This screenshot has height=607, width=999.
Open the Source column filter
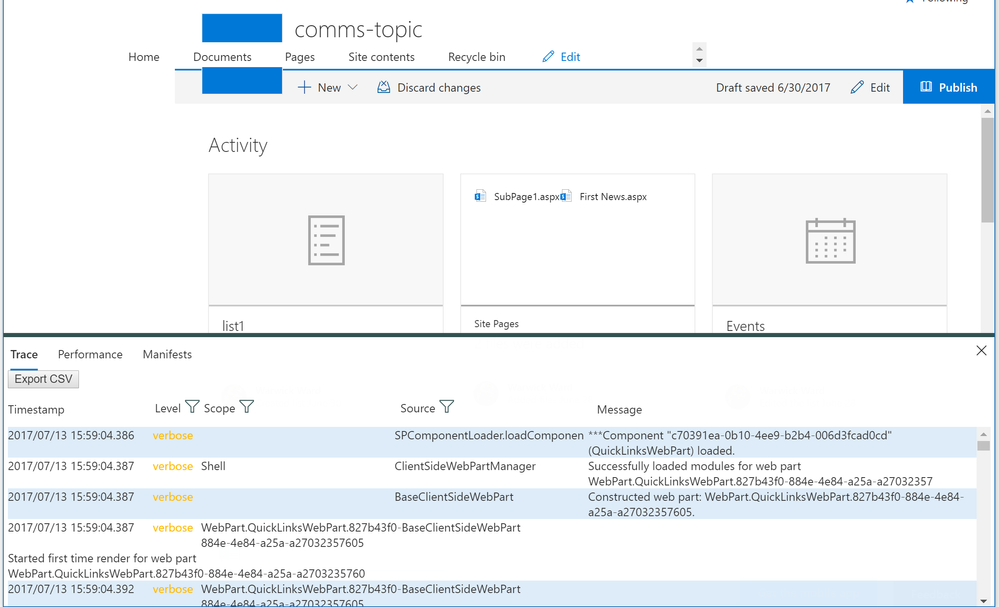(x=447, y=406)
